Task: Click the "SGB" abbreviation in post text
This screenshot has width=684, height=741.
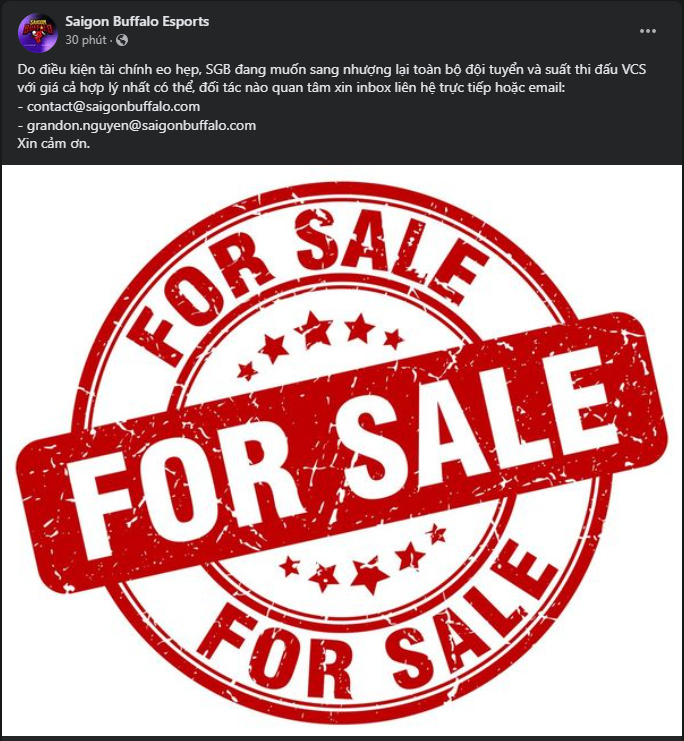Action: [x=218, y=70]
